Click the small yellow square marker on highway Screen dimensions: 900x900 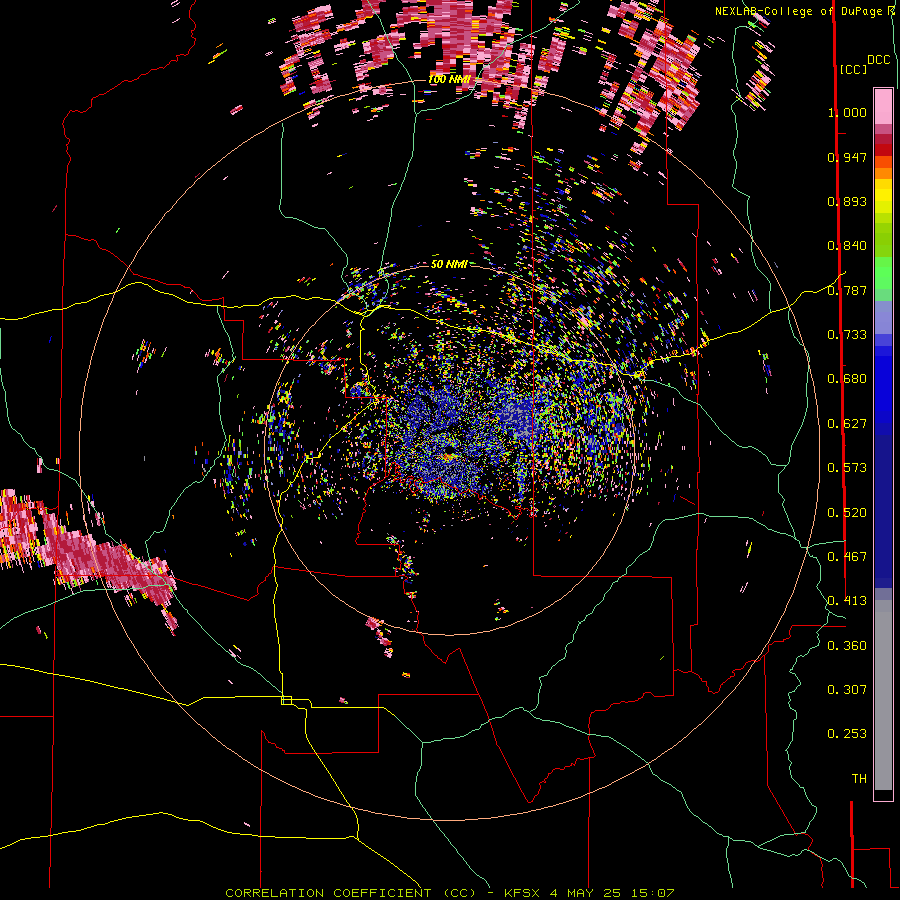click(x=286, y=700)
